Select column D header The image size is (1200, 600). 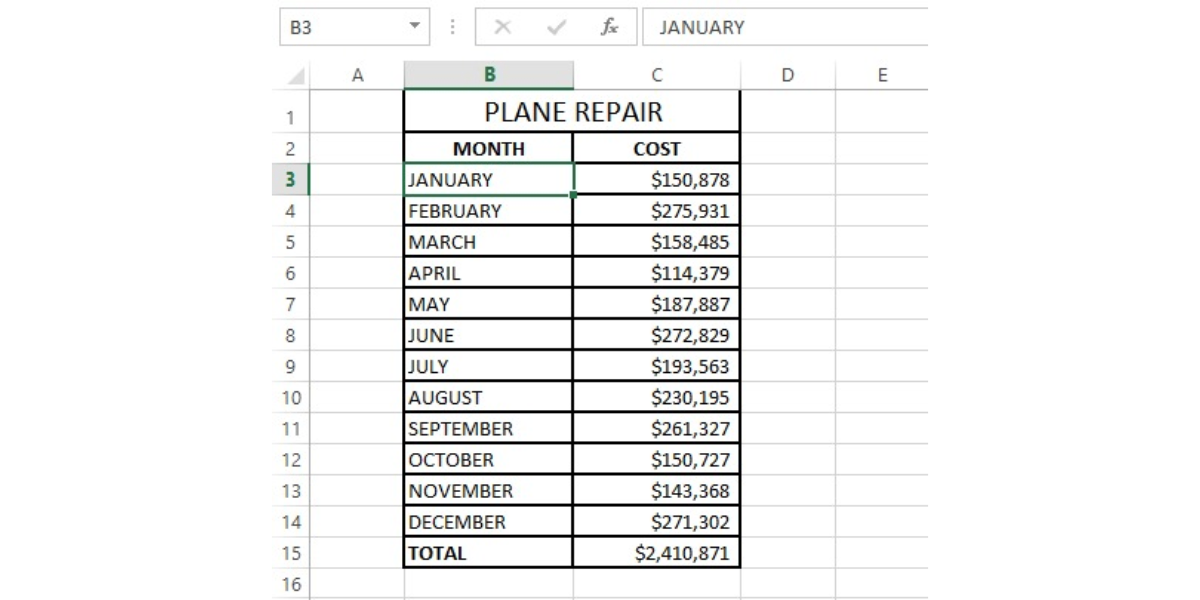tap(787, 75)
